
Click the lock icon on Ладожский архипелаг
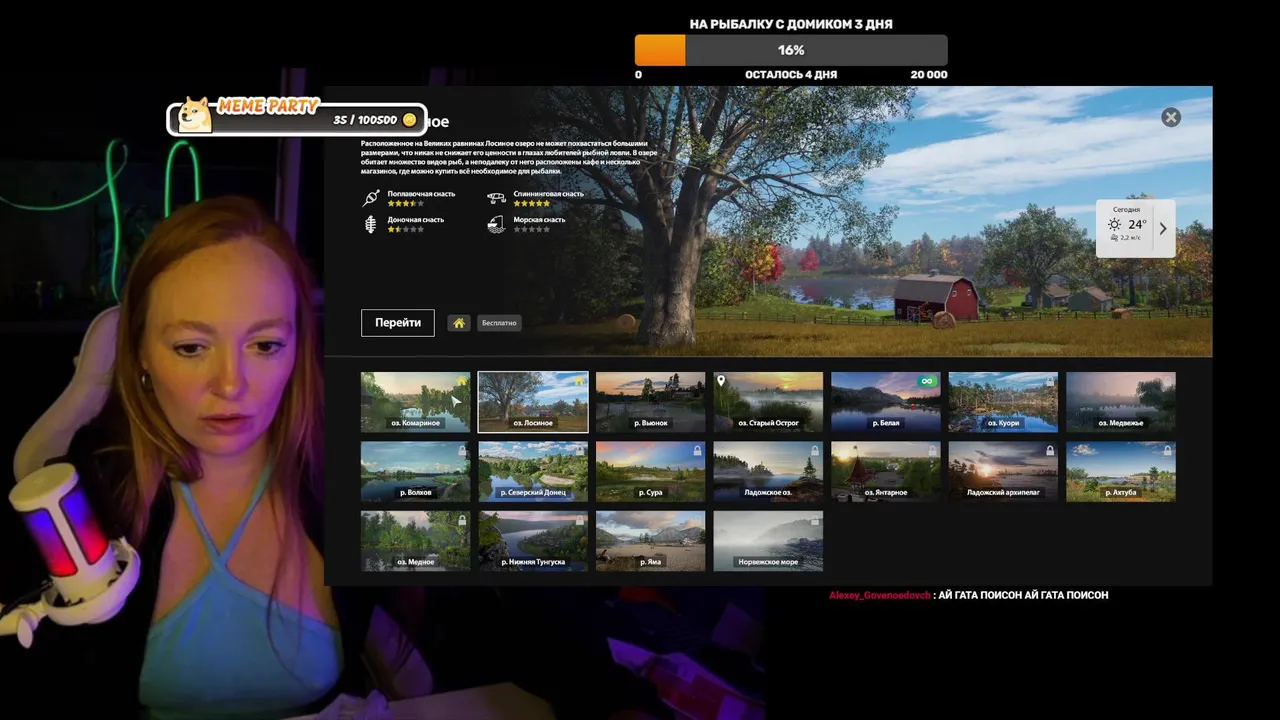point(1050,451)
